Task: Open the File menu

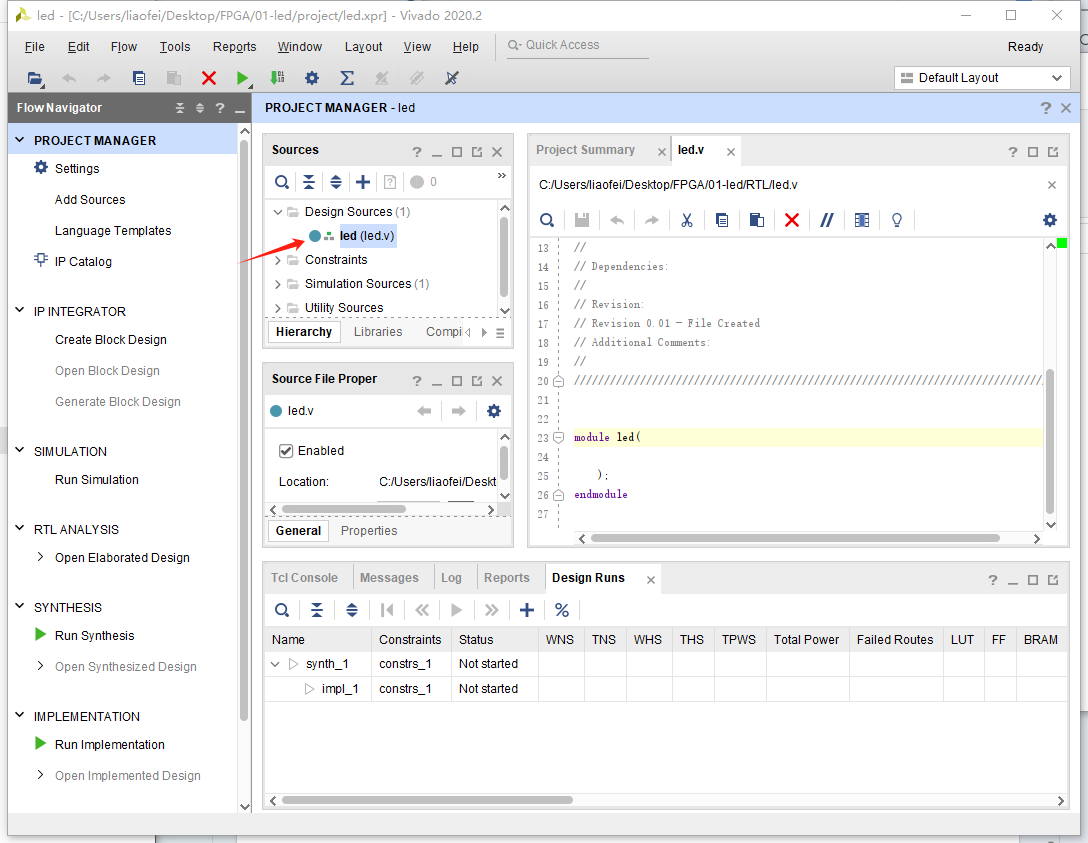Action: point(35,46)
